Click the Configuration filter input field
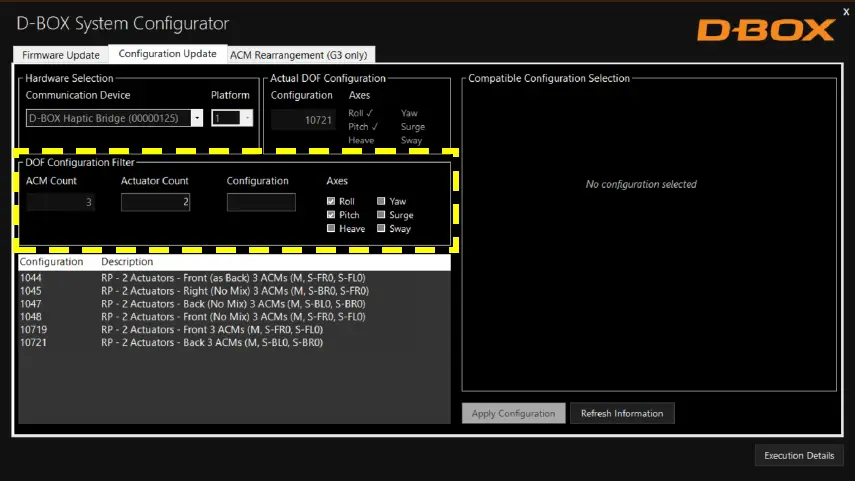Image resolution: width=855 pixels, height=481 pixels. tap(261, 202)
